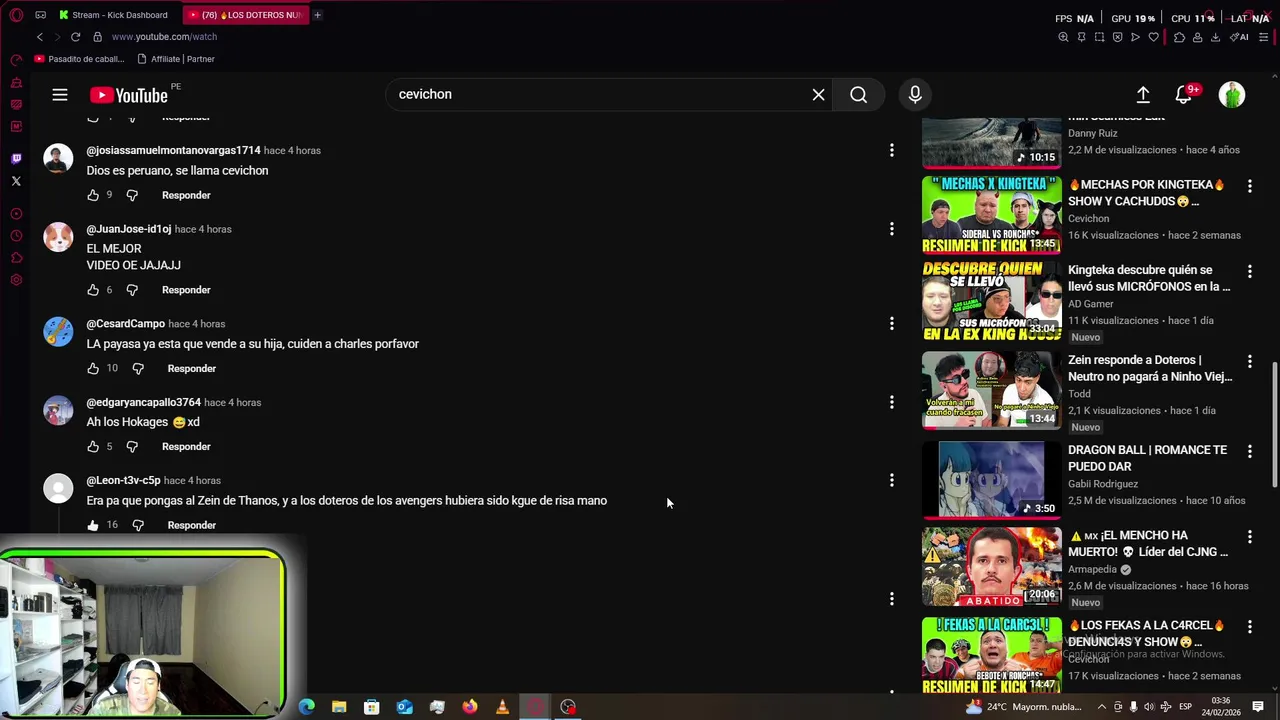The width and height of the screenshot is (1280, 720).
Task: Like the comment by @JuanJose-id1oj
Action: pyautogui.click(x=93, y=290)
